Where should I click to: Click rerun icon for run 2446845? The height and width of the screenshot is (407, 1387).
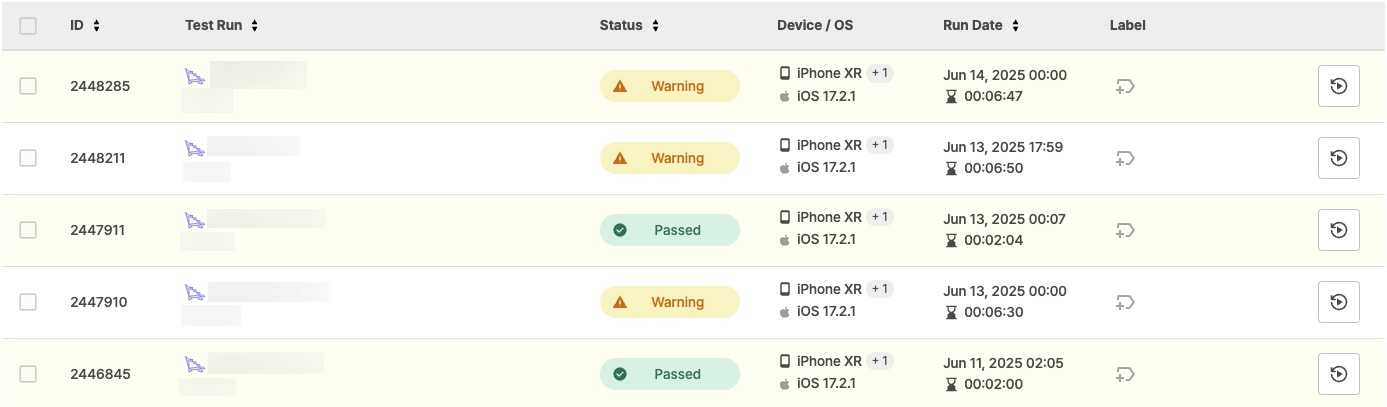(x=1338, y=374)
